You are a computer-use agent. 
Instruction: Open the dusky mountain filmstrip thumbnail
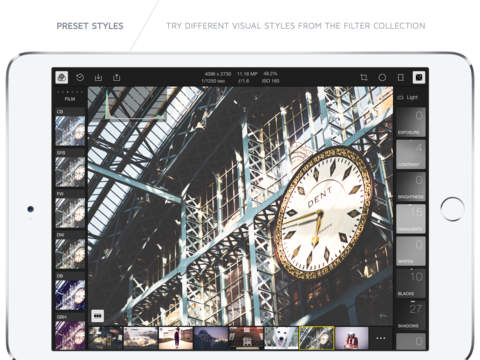211,338
